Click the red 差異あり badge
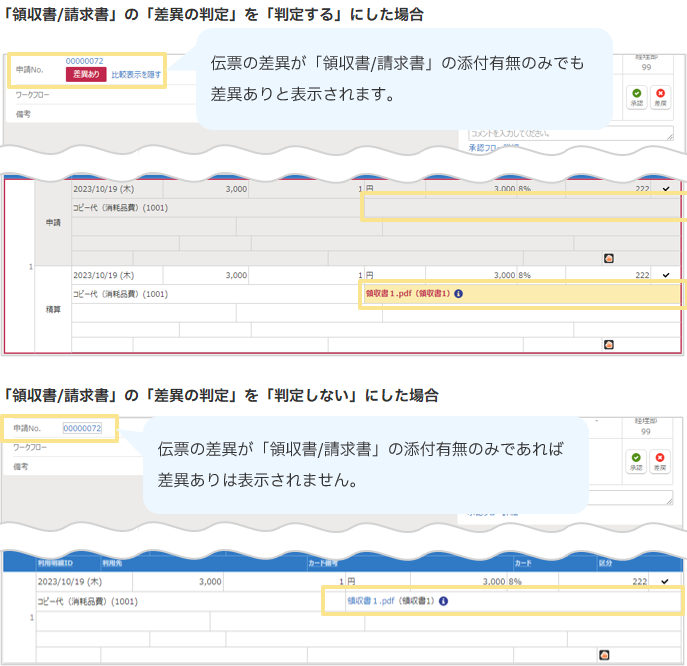The width and height of the screenshot is (687, 666). (86, 75)
